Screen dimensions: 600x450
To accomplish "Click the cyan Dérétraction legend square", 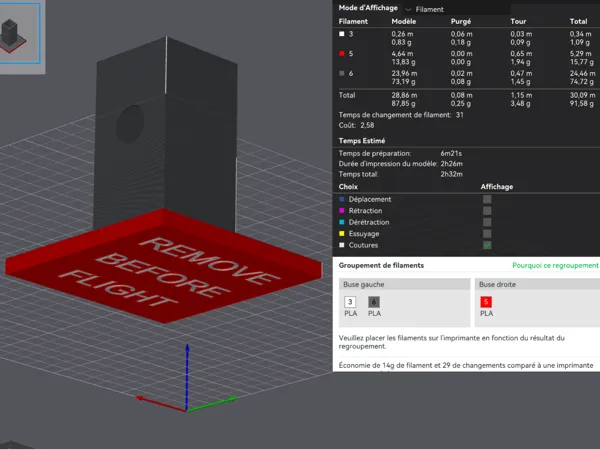I will click(x=342, y=222).
